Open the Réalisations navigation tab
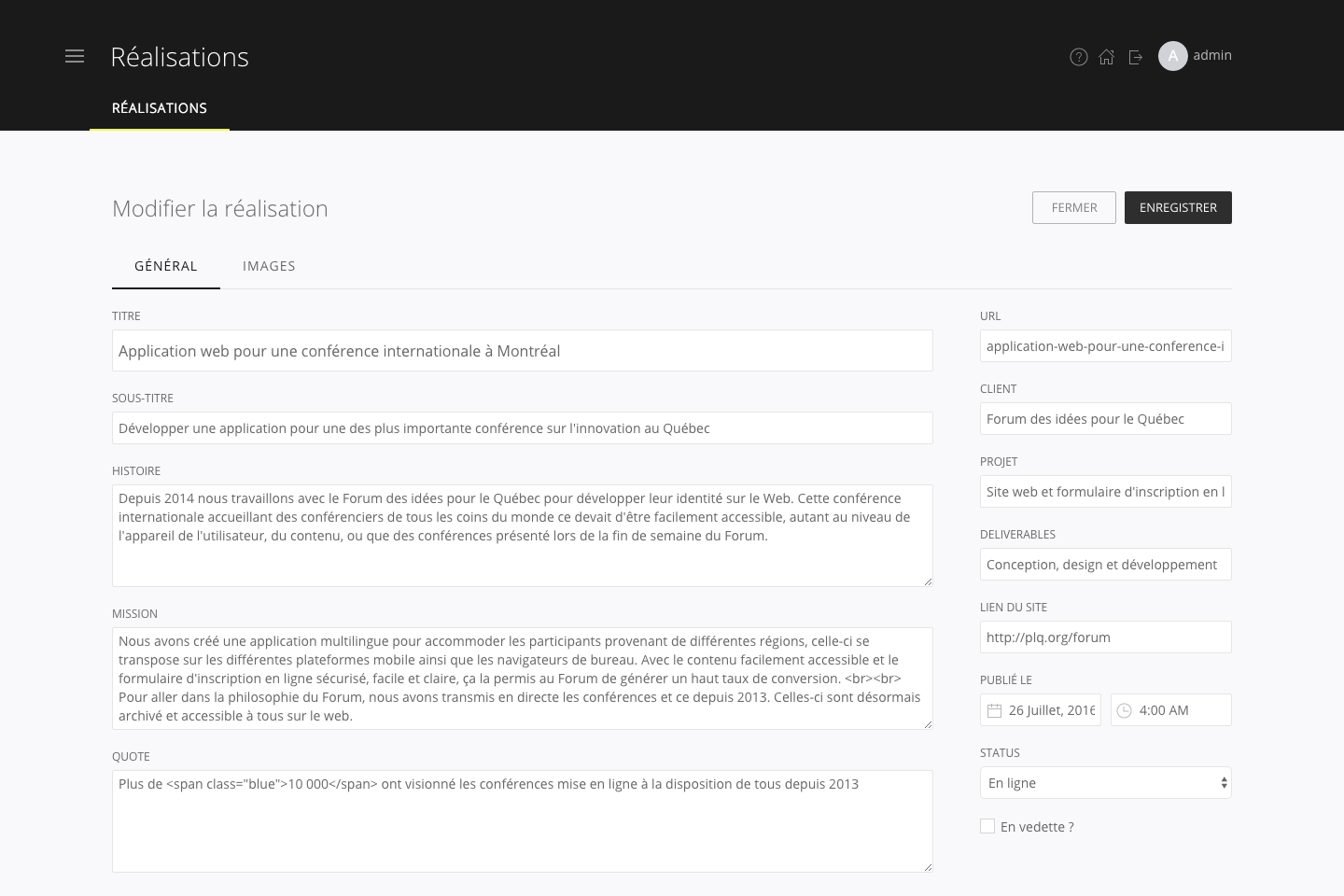Screen dimensions: 1344x896 pos(160,108)
